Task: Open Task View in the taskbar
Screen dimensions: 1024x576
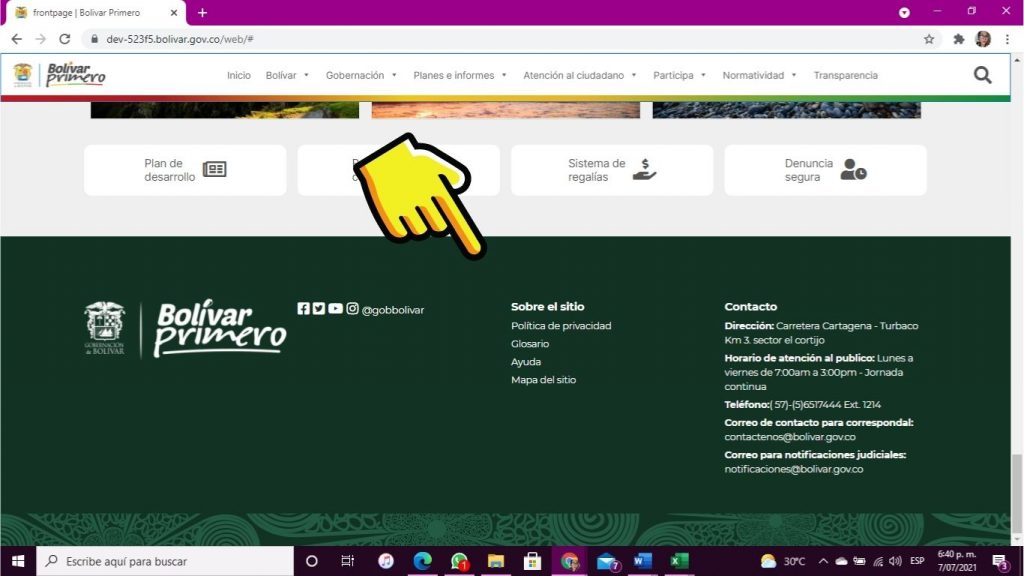Action: (x=347, y=561)
